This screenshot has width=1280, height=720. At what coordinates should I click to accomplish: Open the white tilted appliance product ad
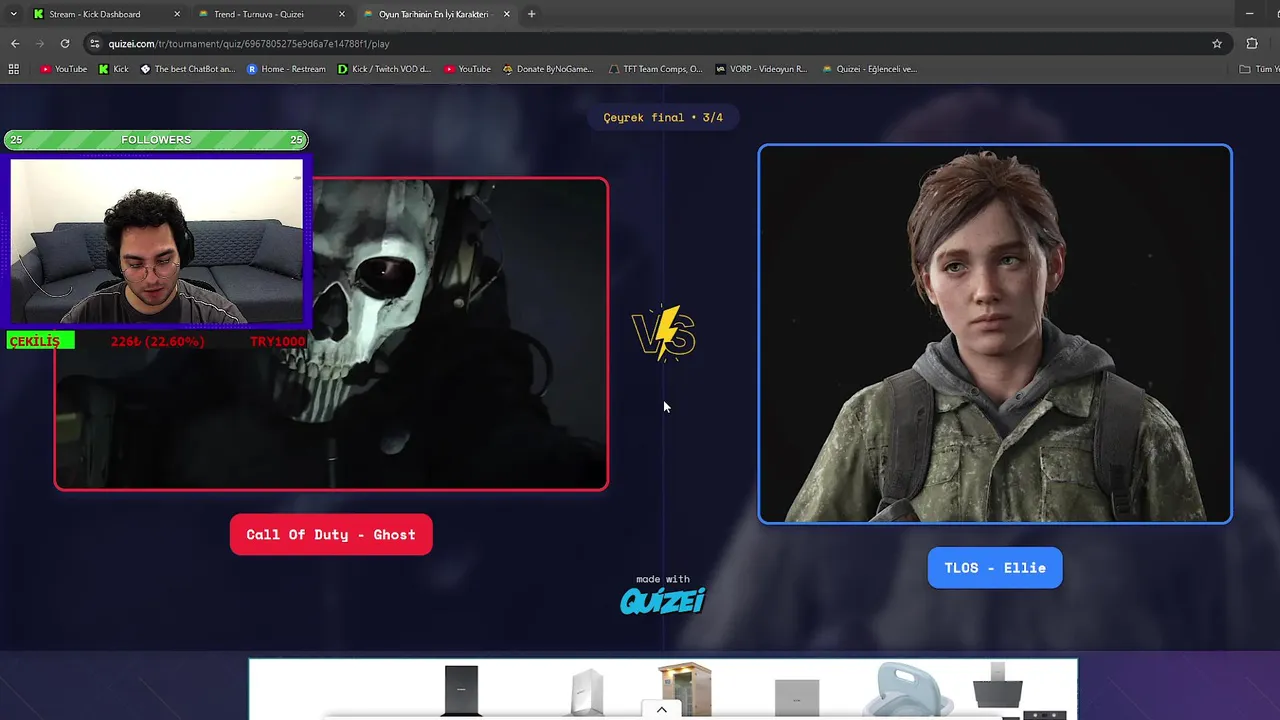pos(587,691)
